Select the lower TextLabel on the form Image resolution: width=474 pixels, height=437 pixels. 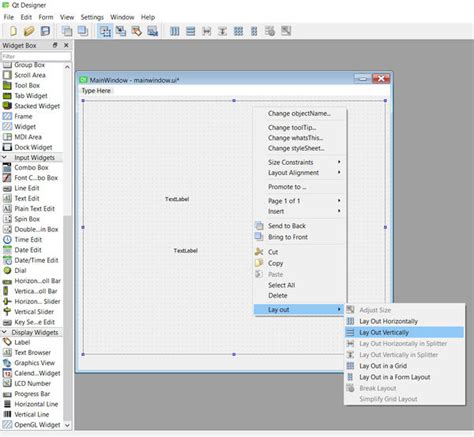[x=186, y=250]
